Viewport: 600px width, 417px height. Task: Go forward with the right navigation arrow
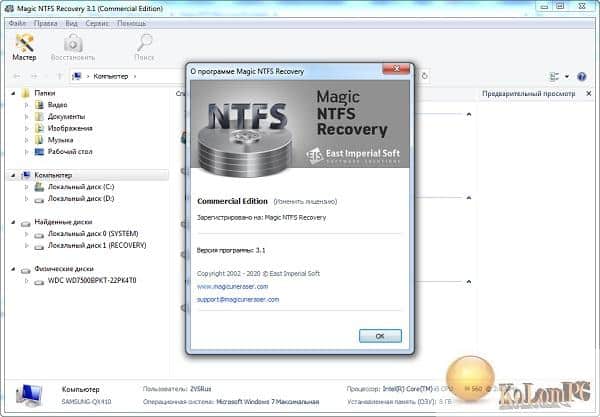(34, 76)
